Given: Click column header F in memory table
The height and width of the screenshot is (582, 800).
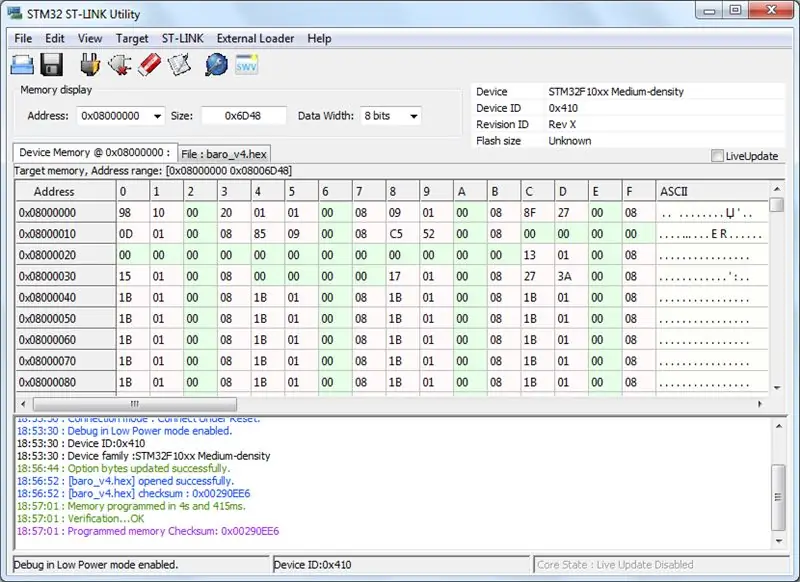Looking at the screenshot, I should tap(639, 192).
